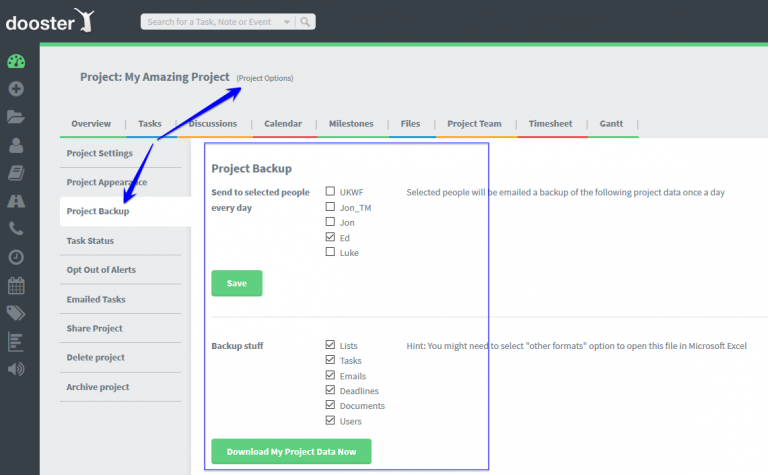Uncheck the Ed recipient checkbox
The image size is (768, 475).
coord(330,237)
